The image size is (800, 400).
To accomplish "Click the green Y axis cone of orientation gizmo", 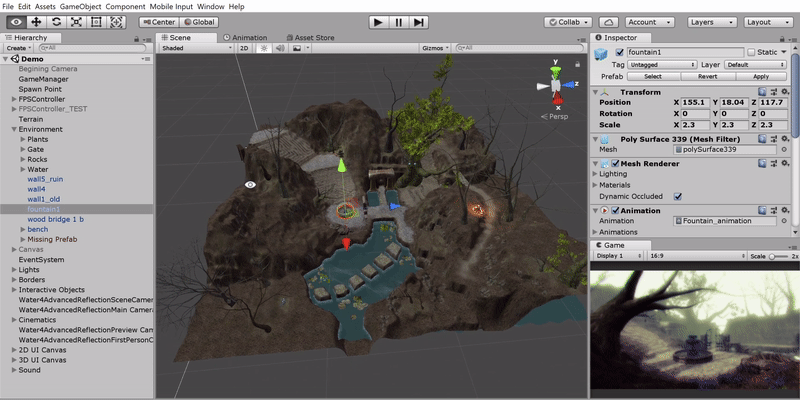I will [x=556, y=71].
